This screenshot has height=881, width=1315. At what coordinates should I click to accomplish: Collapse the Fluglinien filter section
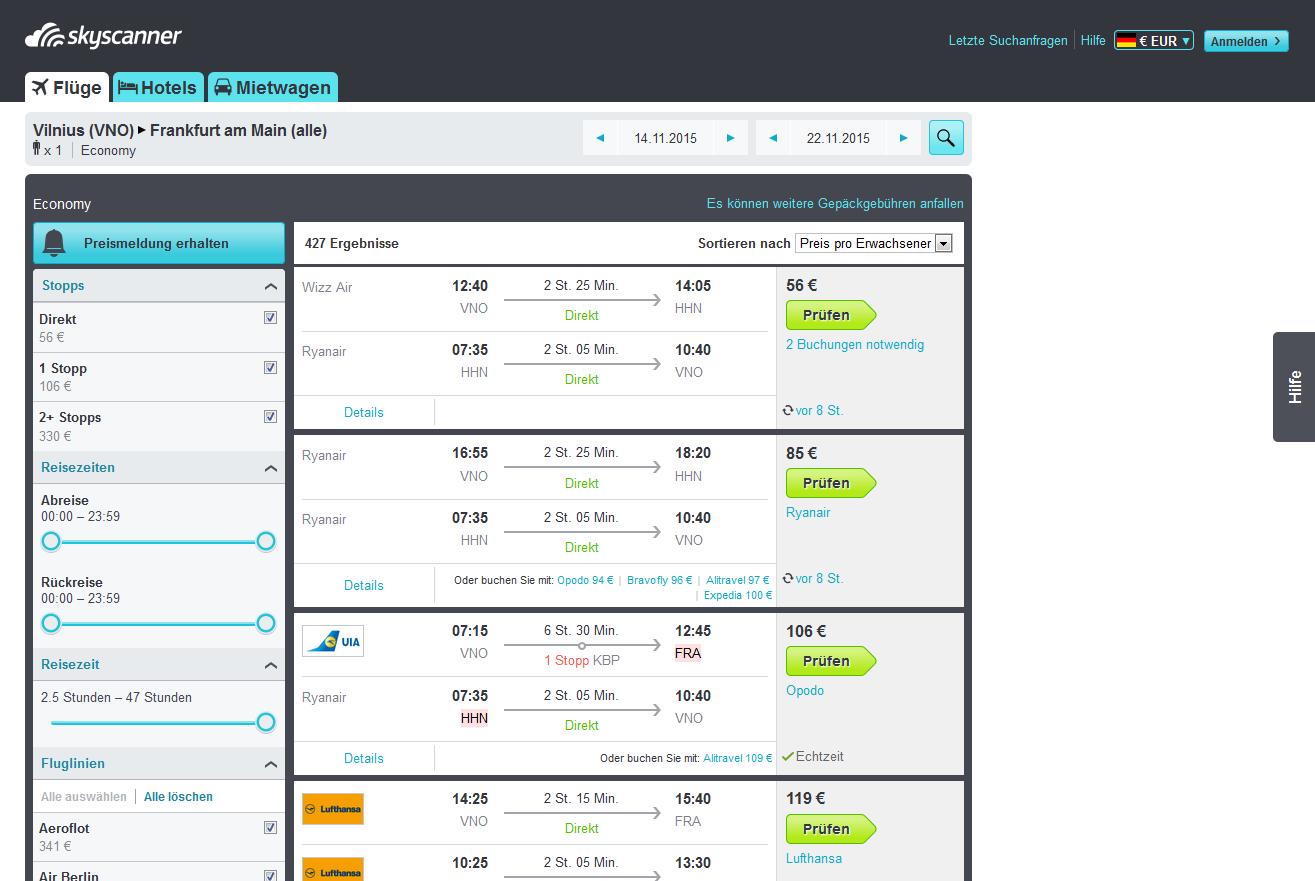tap(270, 764)
